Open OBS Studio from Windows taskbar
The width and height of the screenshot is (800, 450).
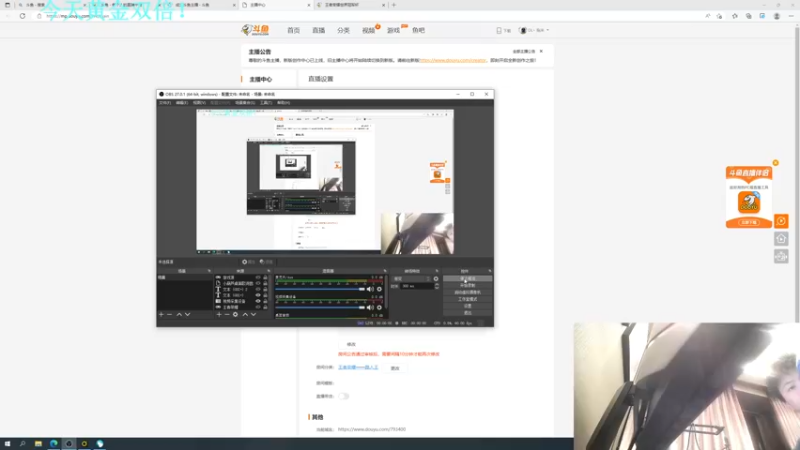(x=69, y=444)
